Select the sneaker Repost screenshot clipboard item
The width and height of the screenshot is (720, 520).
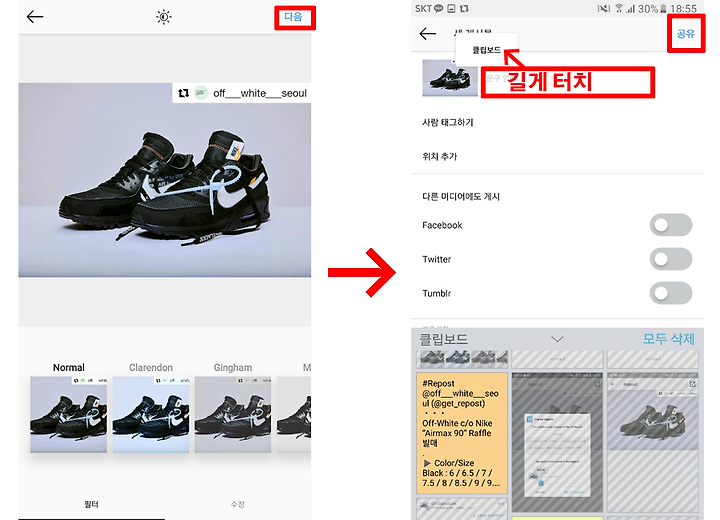point(653,442)
